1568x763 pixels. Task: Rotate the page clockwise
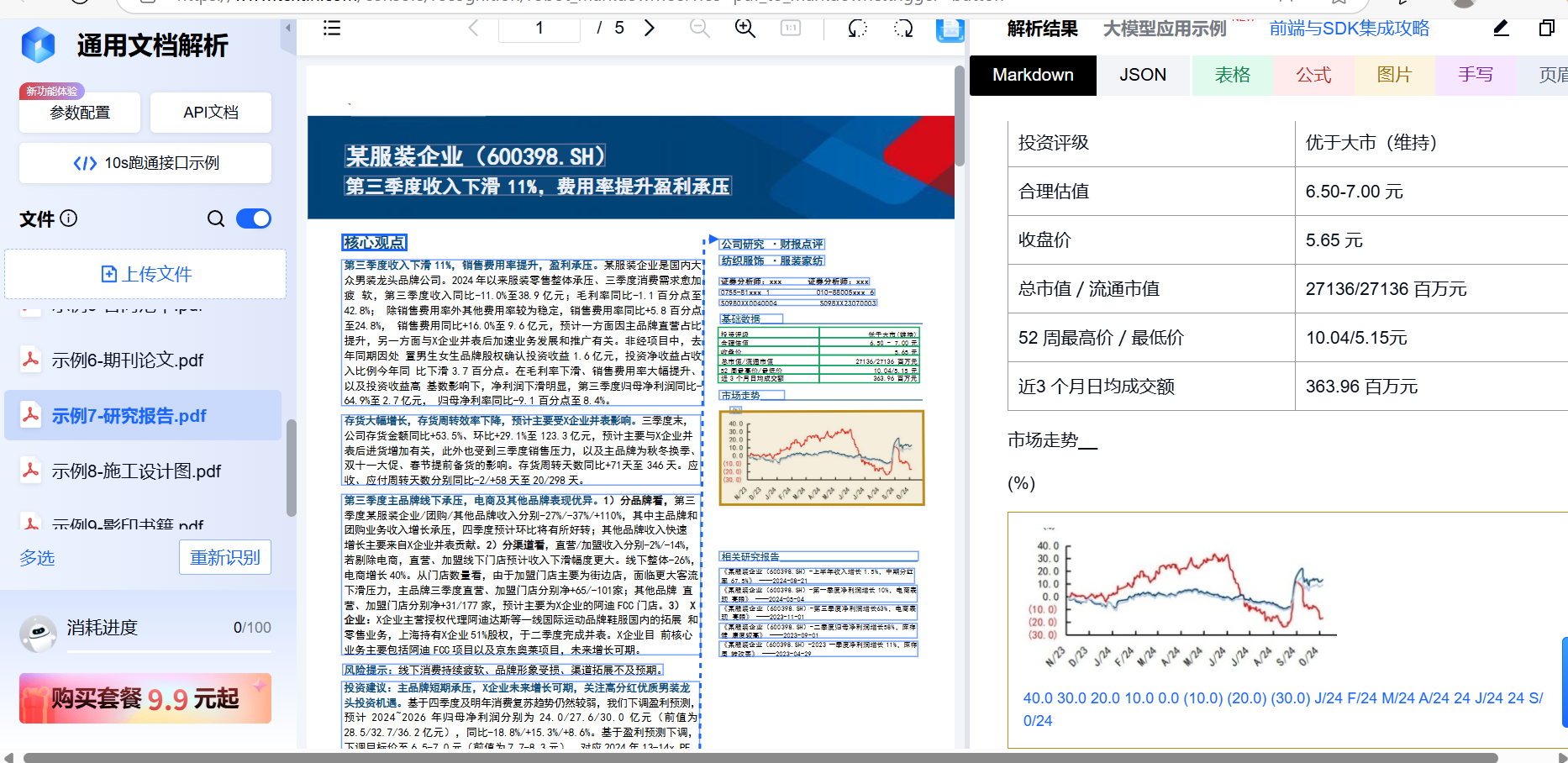point(903,29)
